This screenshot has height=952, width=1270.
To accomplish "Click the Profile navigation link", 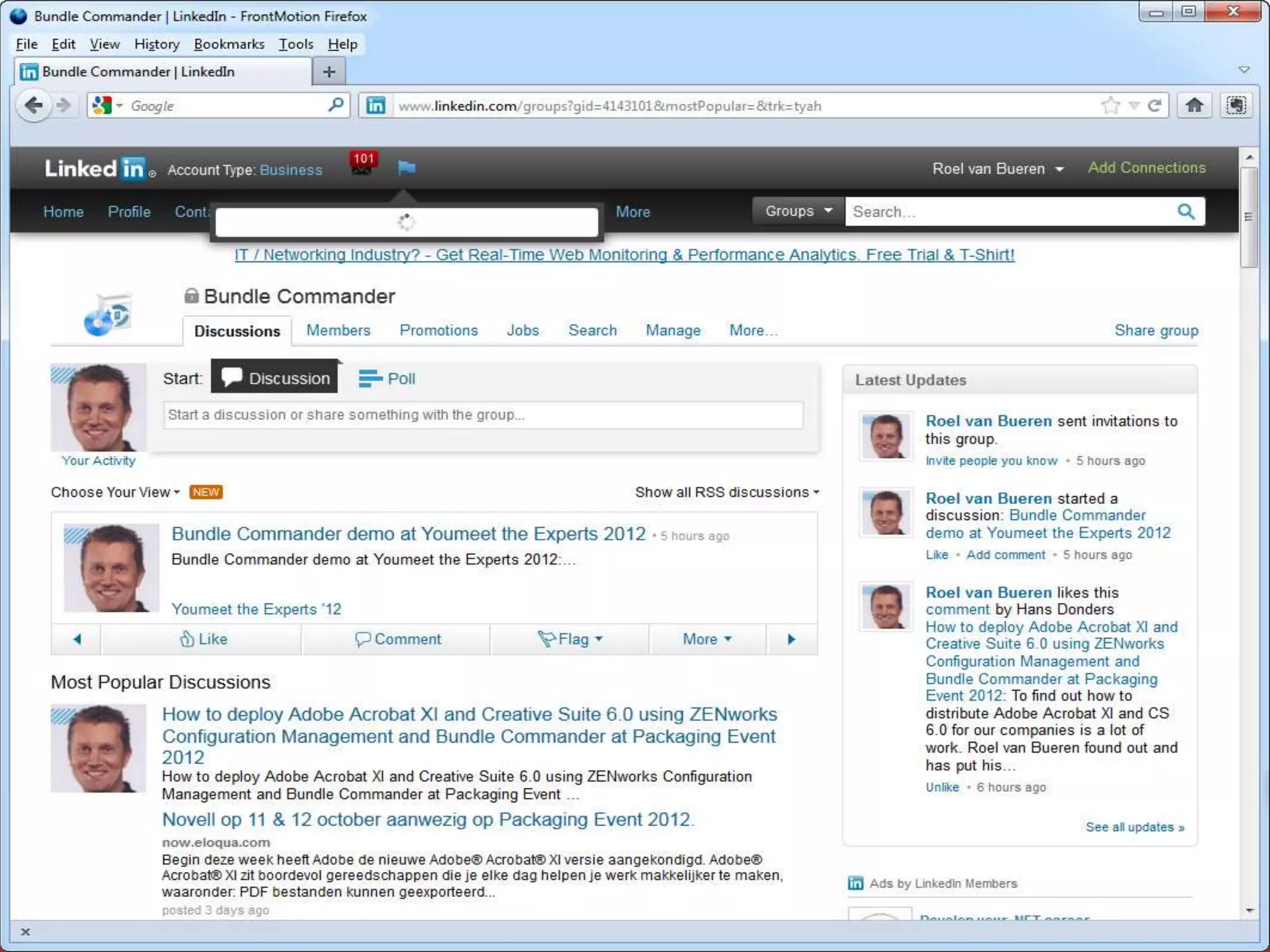I will [x=129, y=212].
